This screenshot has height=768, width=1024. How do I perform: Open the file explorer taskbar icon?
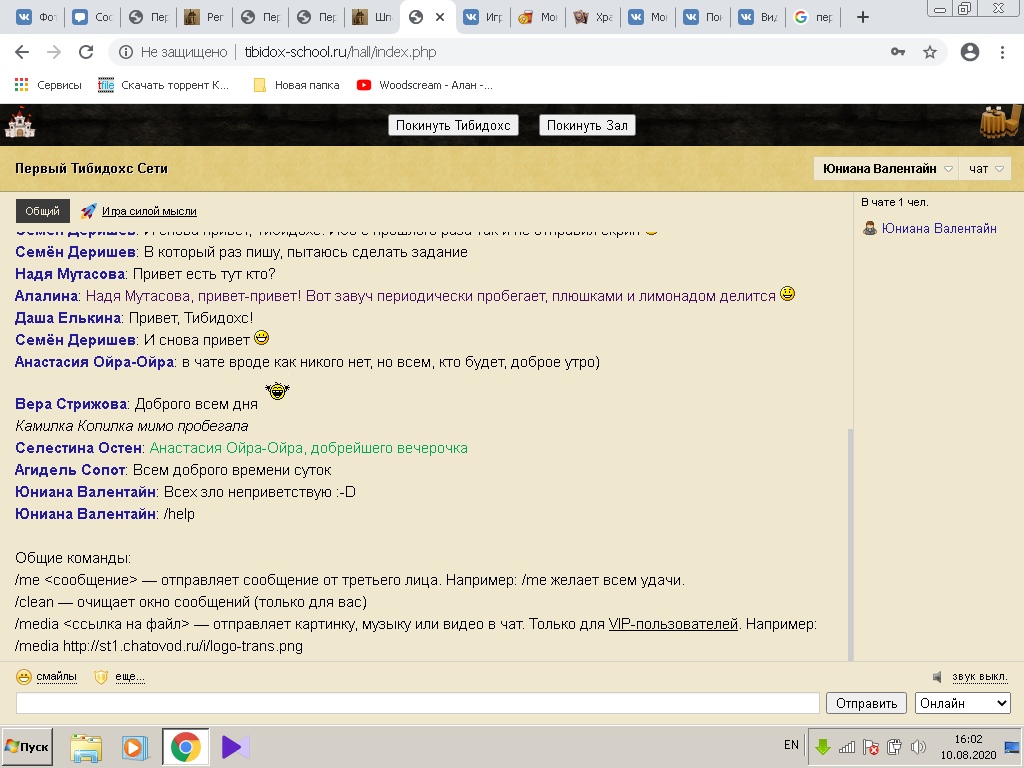(86, 747)
